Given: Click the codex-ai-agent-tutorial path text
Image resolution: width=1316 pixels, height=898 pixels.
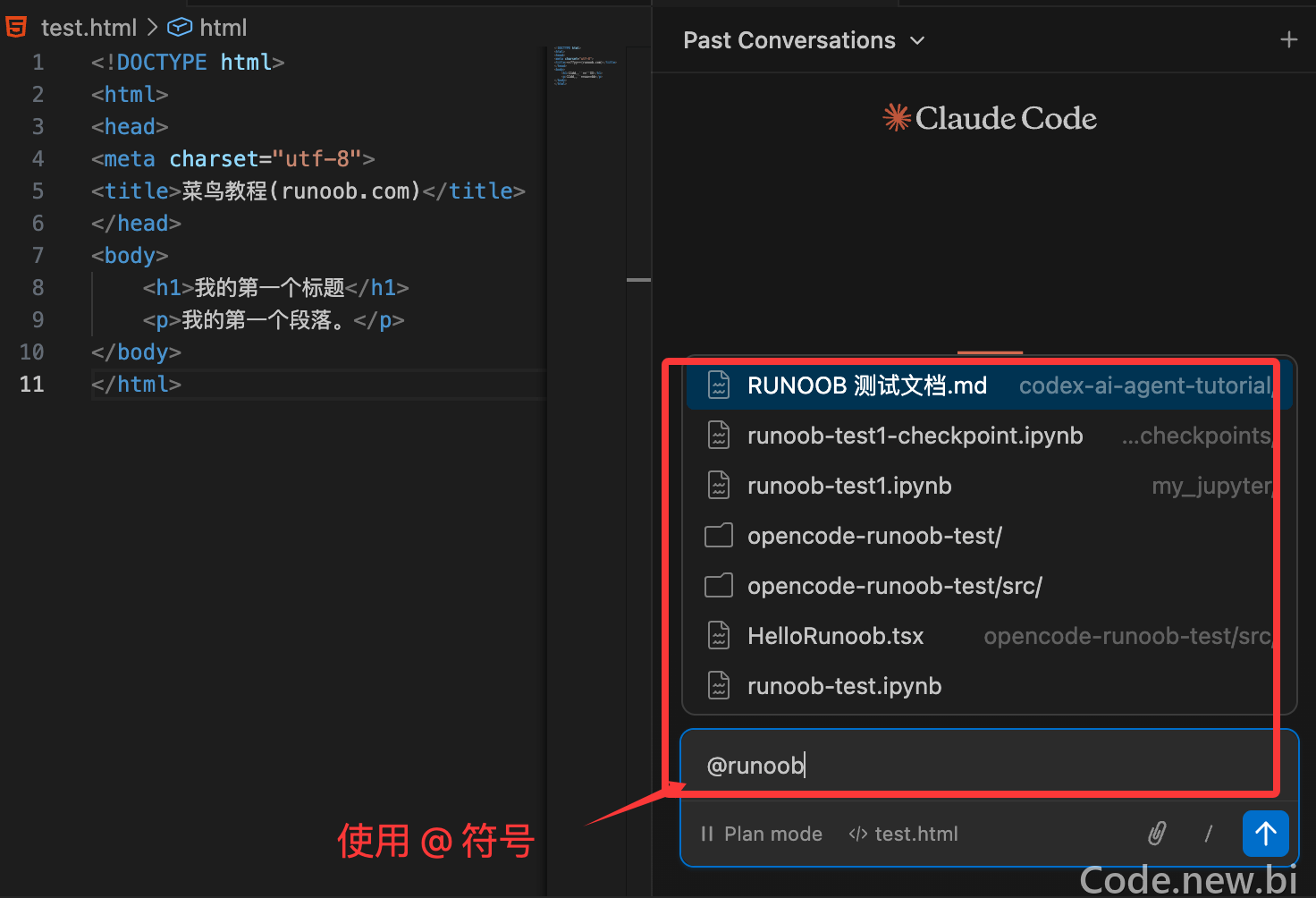Looking at the screenshot, I should (1145, 385).
